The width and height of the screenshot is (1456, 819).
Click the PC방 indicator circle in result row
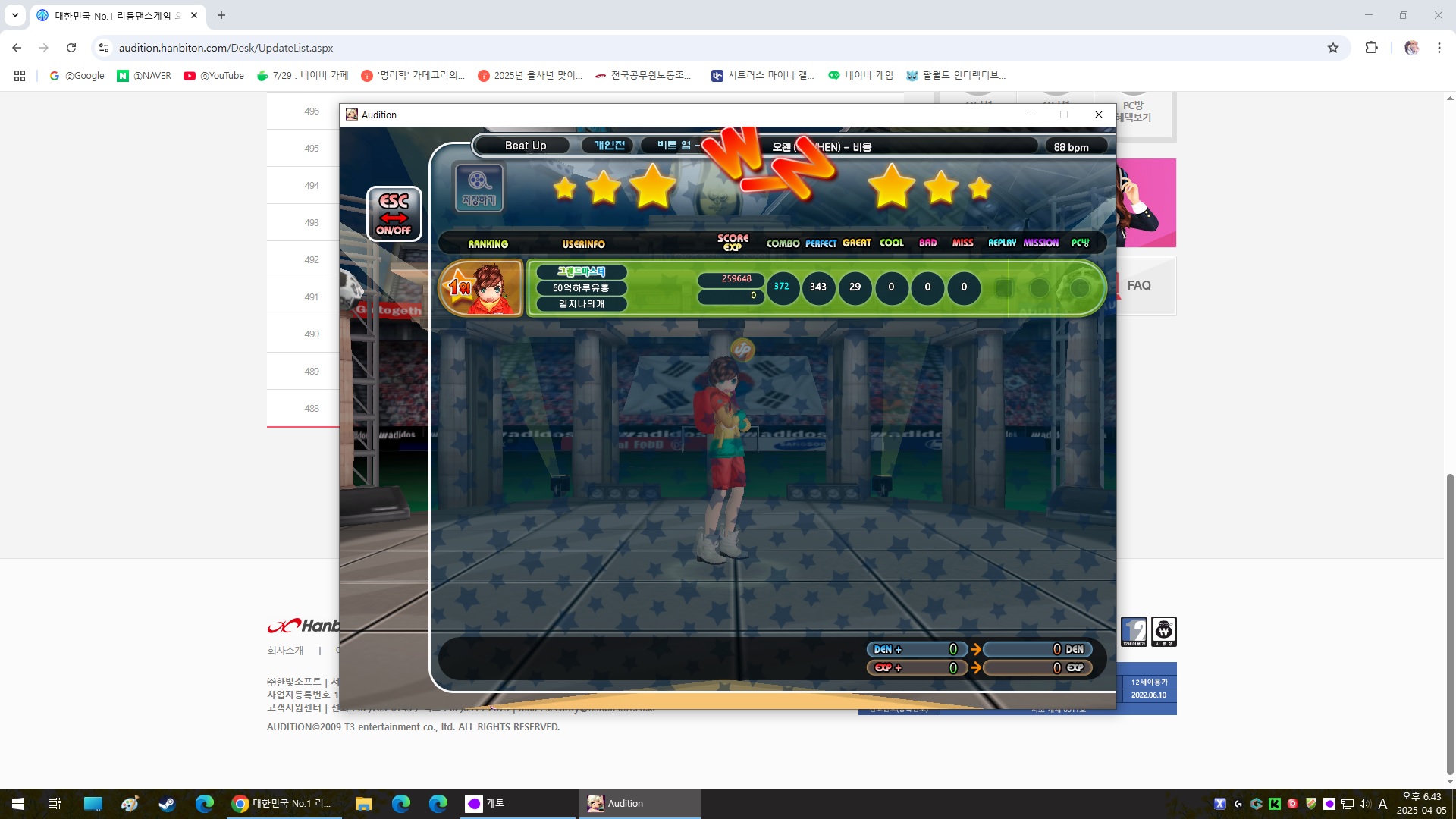coord(1079,288)
